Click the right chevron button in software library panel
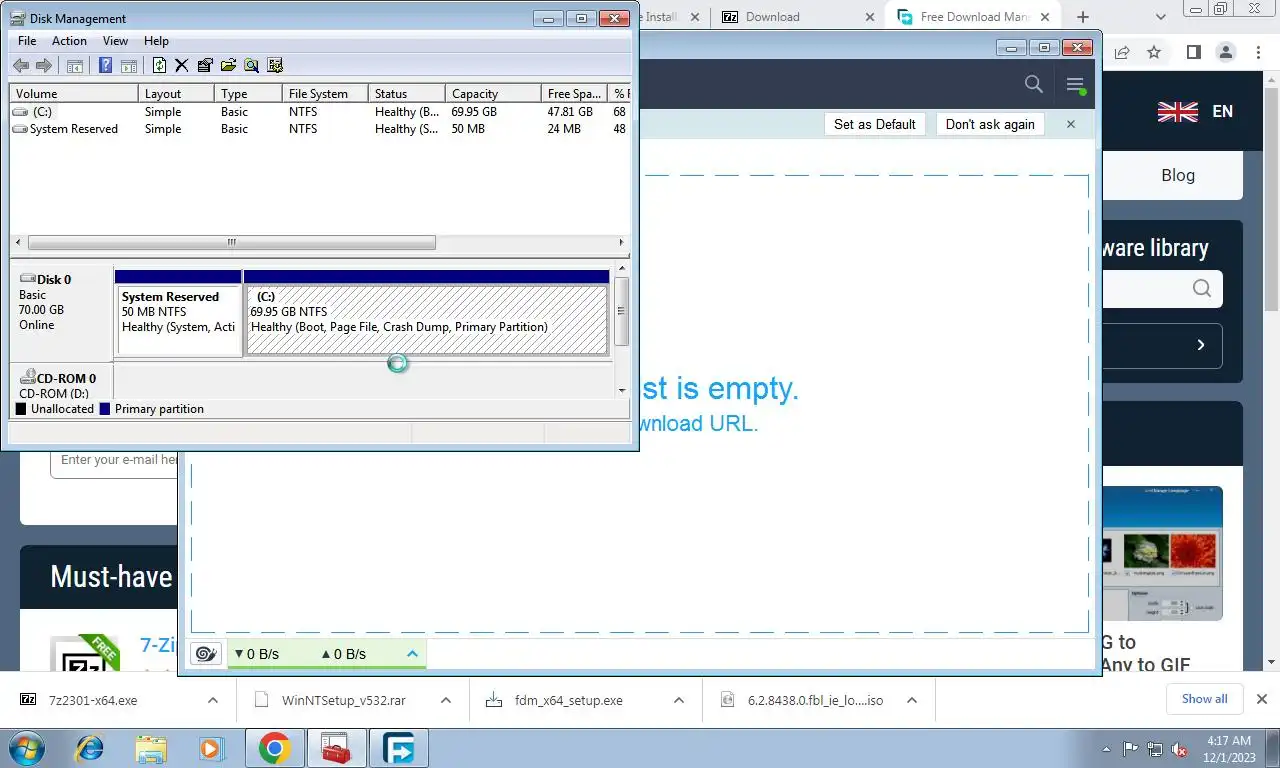1280x768 pixels. pyautogui.click(x=1201, y=345)
